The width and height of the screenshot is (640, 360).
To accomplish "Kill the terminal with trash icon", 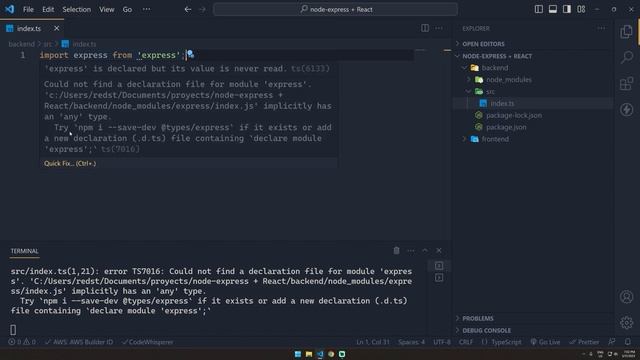I will click(x=396, y=251).
